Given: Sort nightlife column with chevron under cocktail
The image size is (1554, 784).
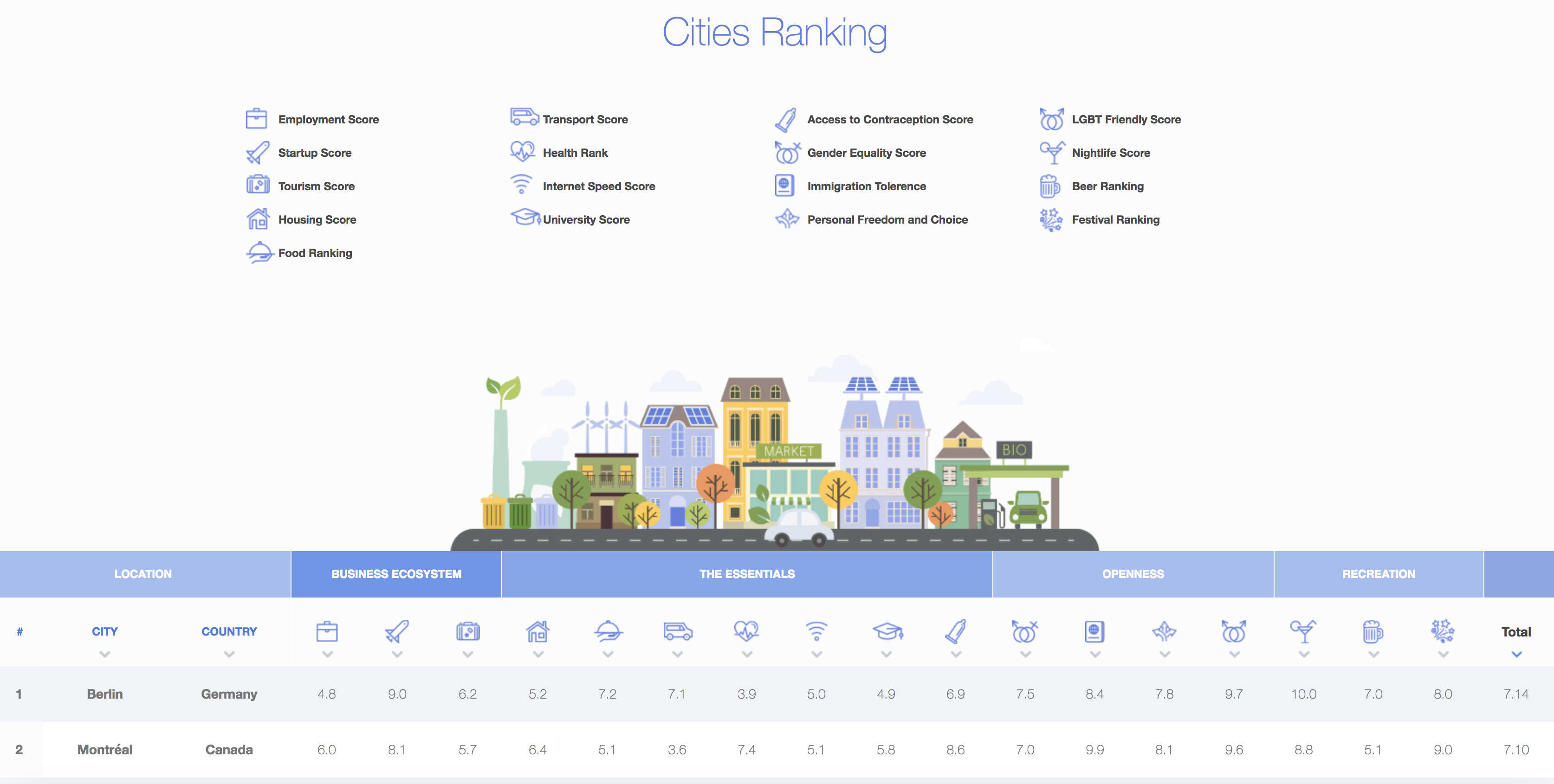Looking at the screenshot, I should click(x=1304, y=654).
